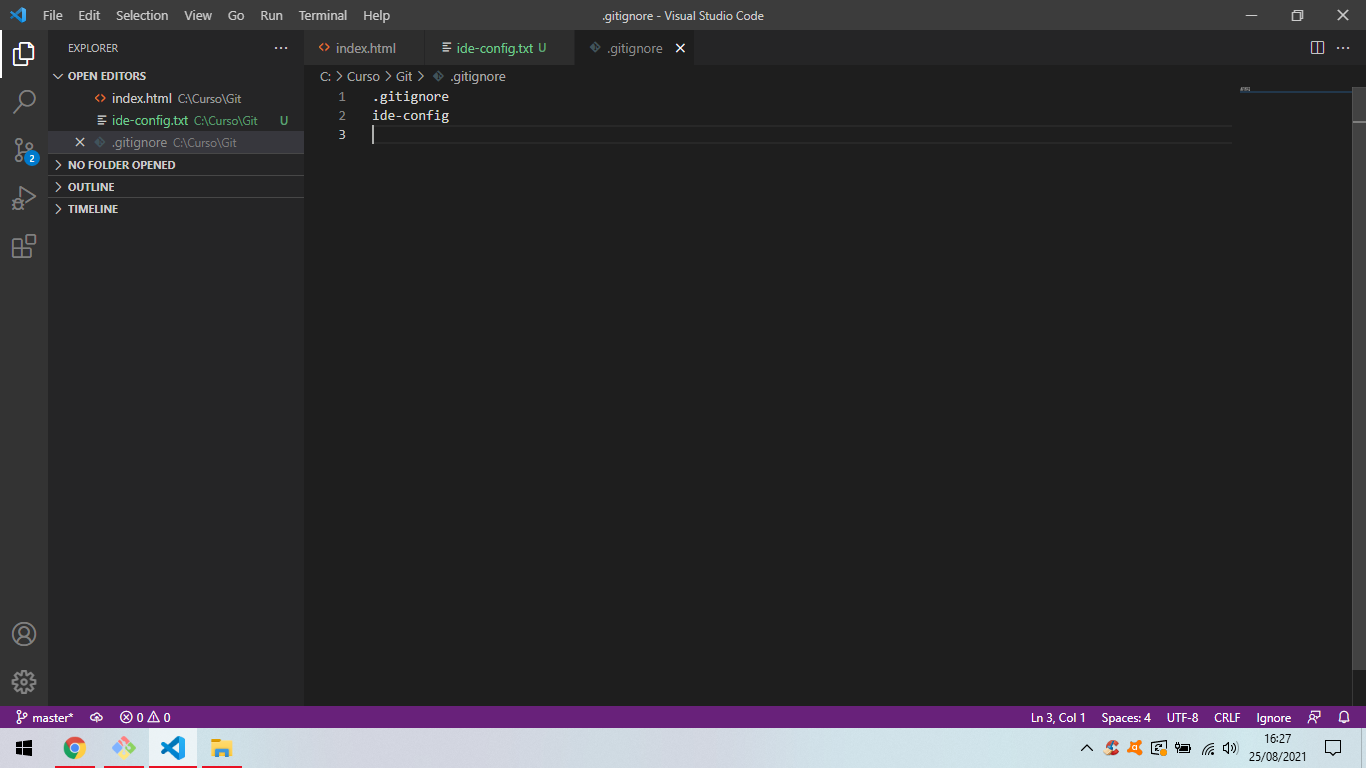1366x768 pixels.
Task: Expand the Outline section
Action: (x=175, y=187)
